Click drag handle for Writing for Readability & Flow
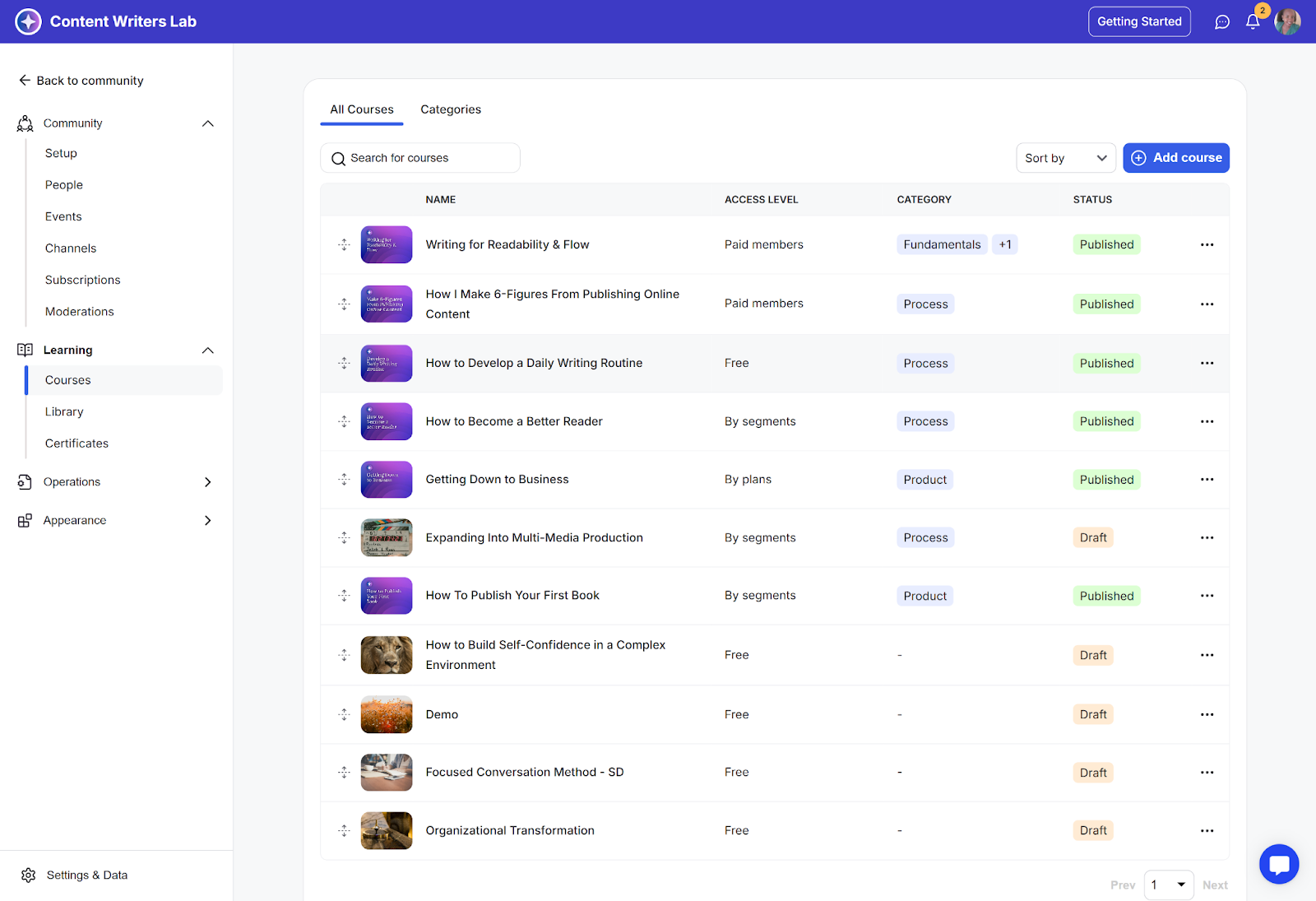The height and width of the screenshot is (901, 1316). point(344,244)
